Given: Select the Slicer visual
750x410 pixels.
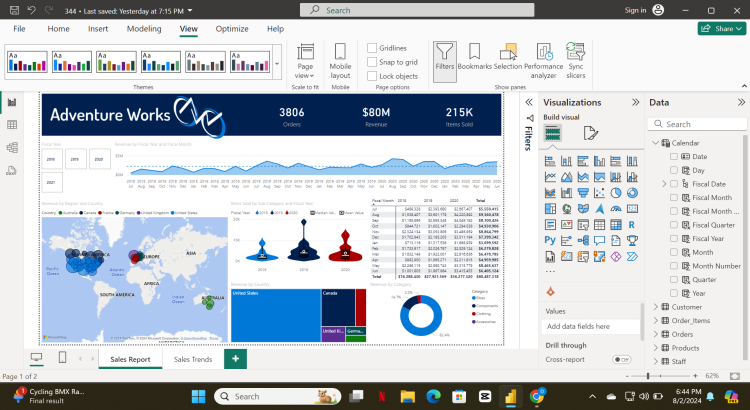Looking at the screenshot, I should tap(583, 224).
